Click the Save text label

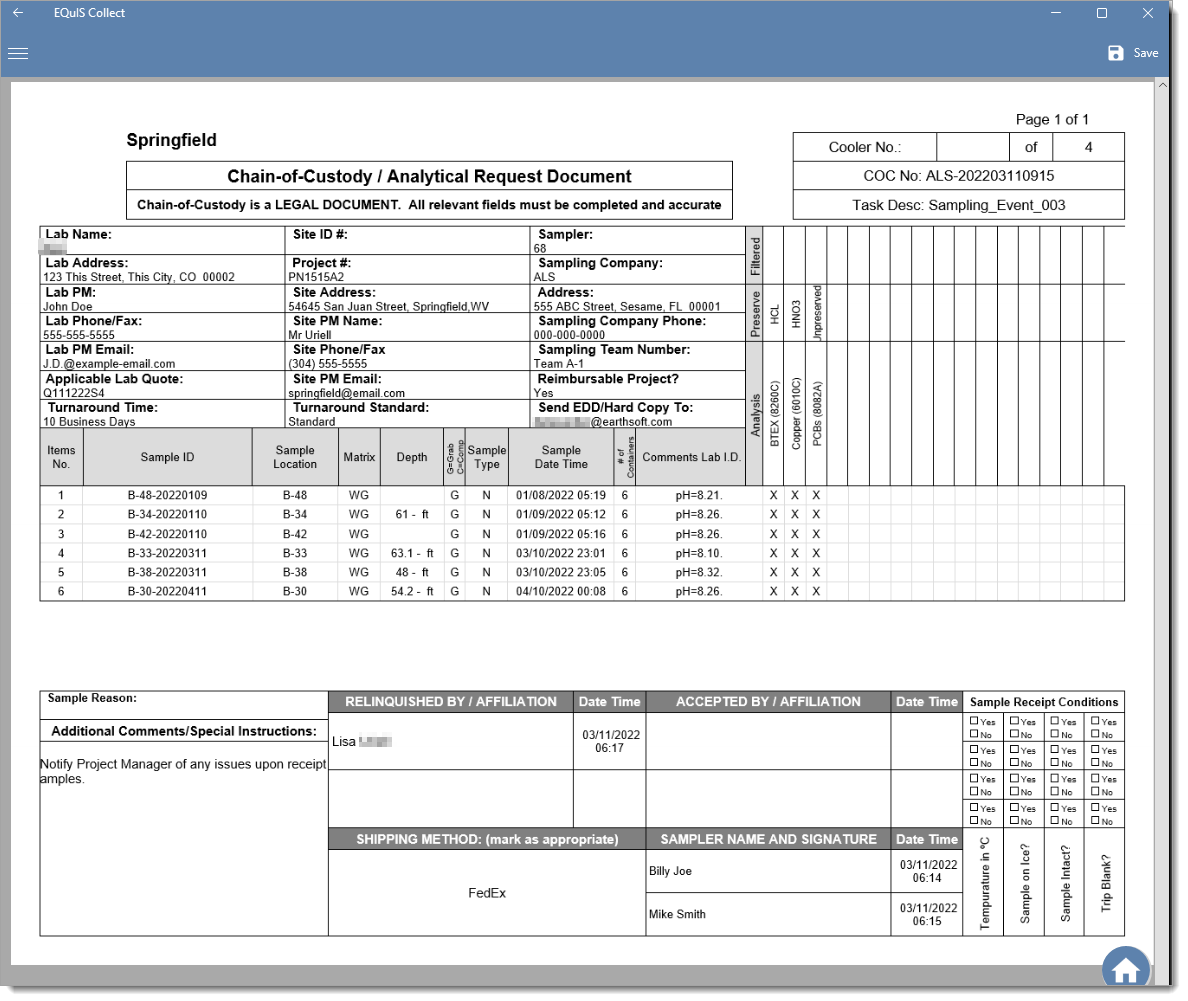point(1146,53)
